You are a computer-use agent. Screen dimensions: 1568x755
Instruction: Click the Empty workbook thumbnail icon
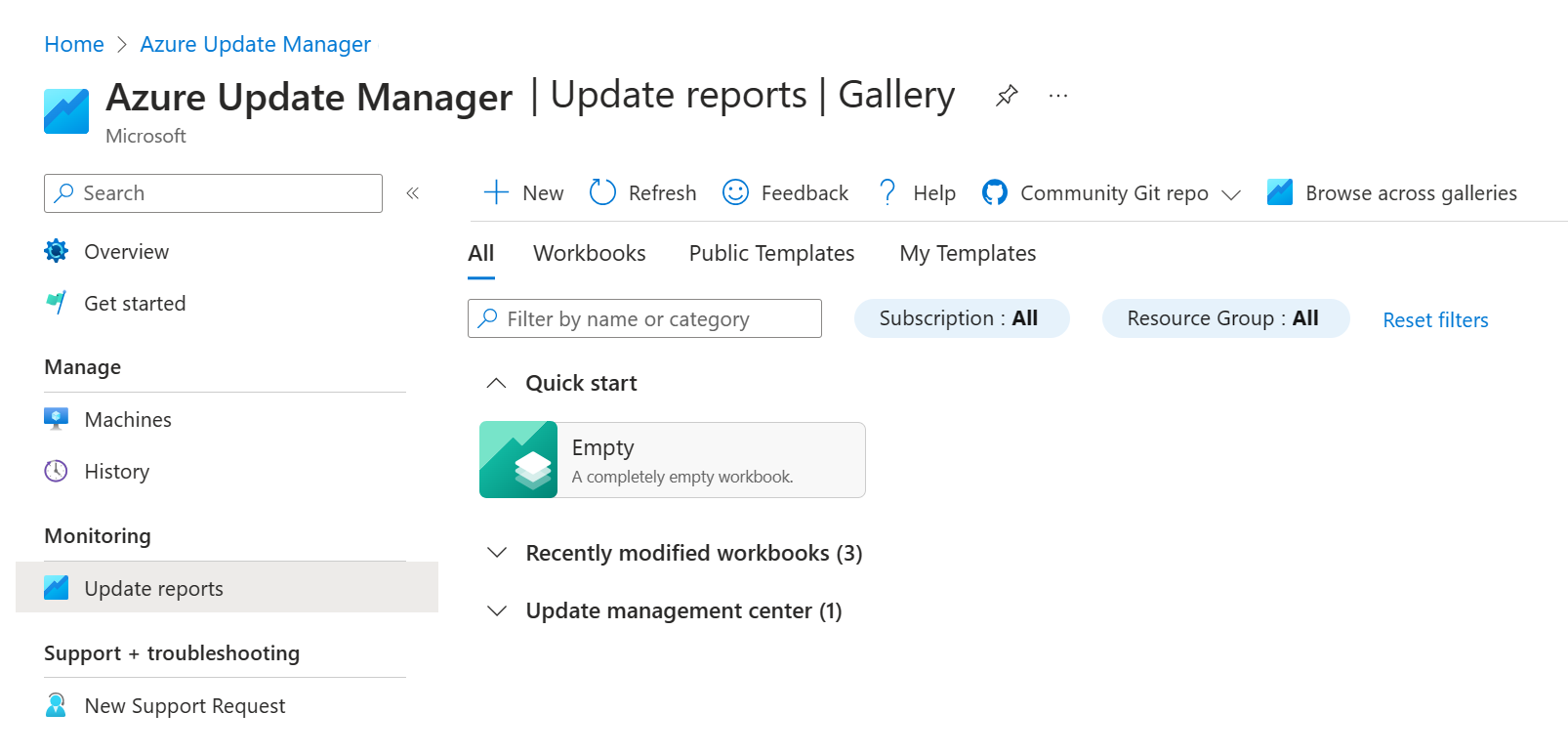[518, 460]
